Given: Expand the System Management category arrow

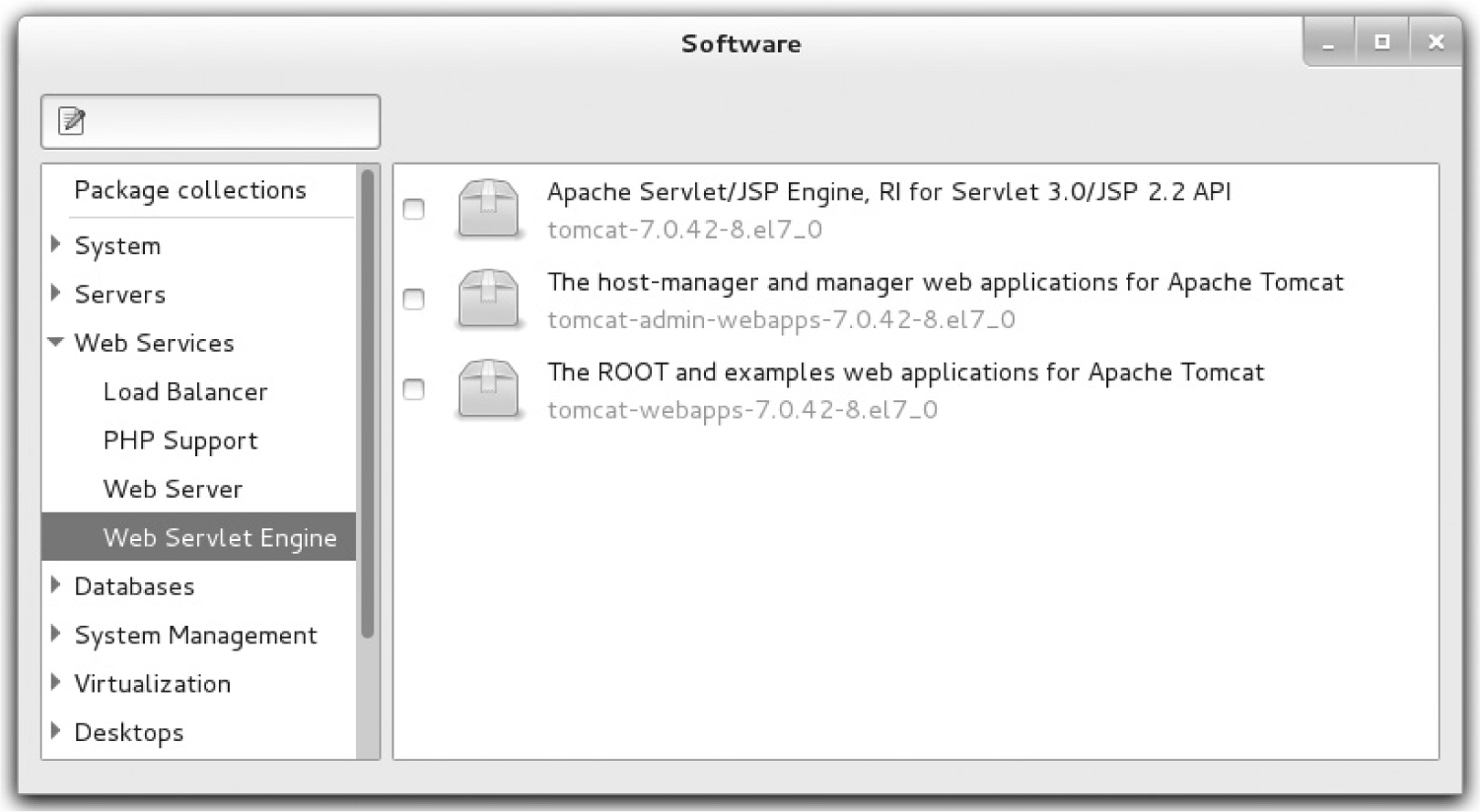Looking at the screenshot, I should tap(56, 634).
